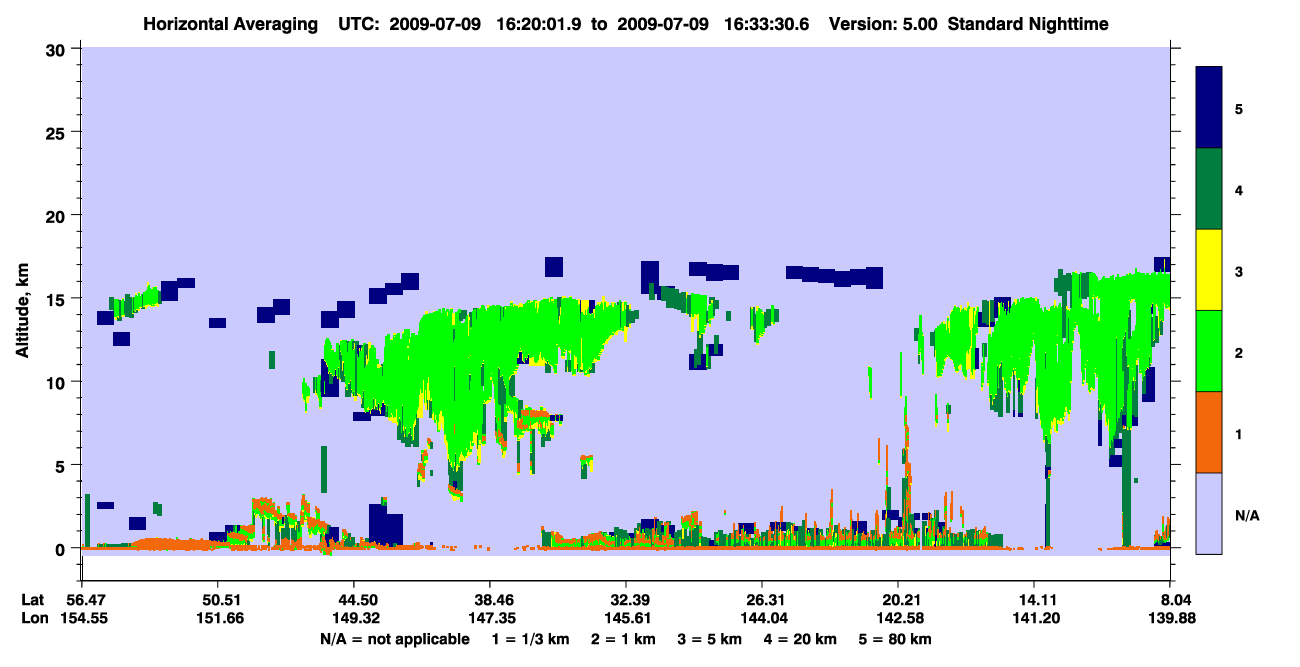Click the colorbar label '4'
Image resolution: width=1300 pixels, height=667 pixels.
coord(1239,189)
